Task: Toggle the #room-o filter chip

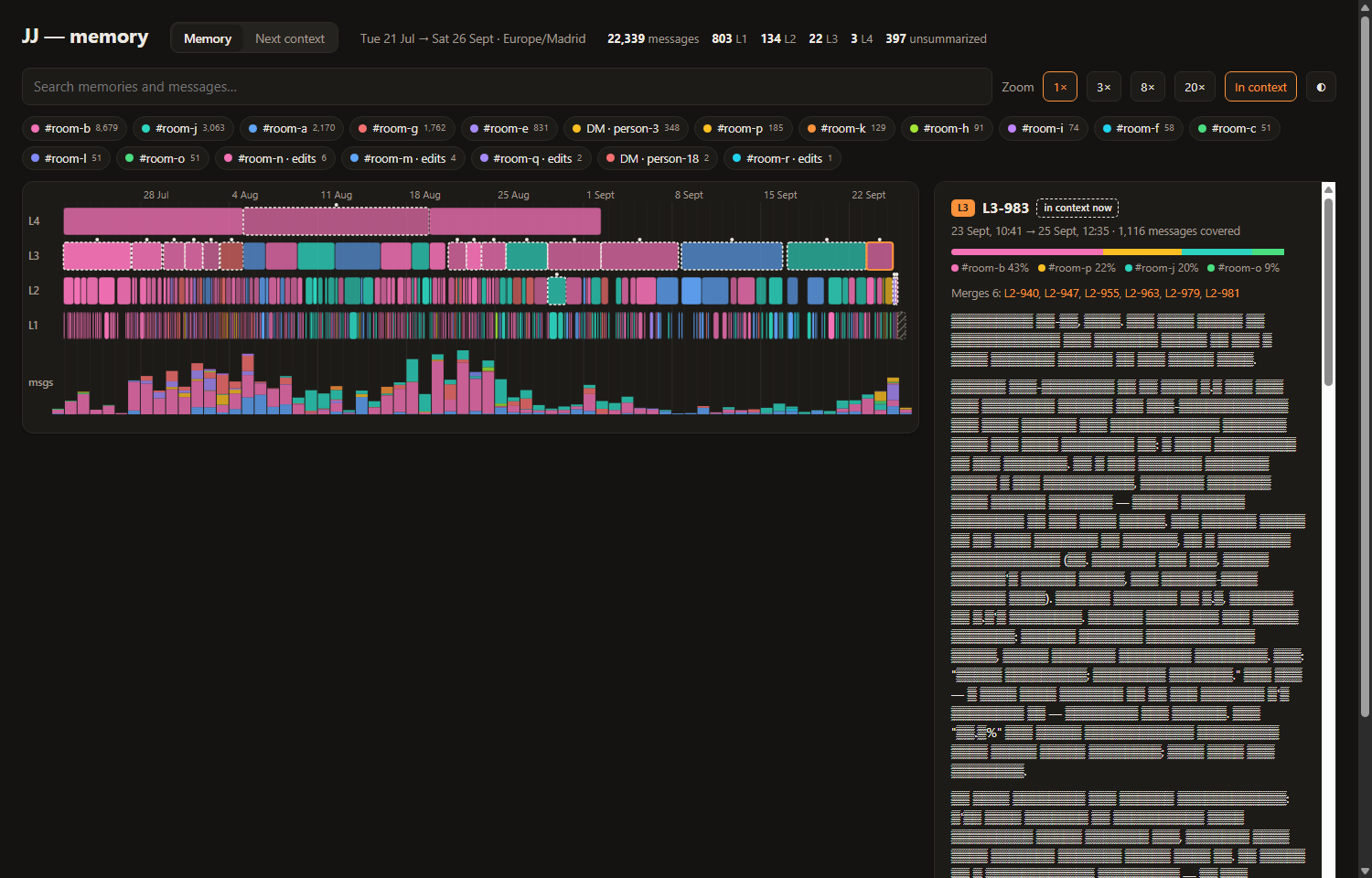Action: coord(163,158)
